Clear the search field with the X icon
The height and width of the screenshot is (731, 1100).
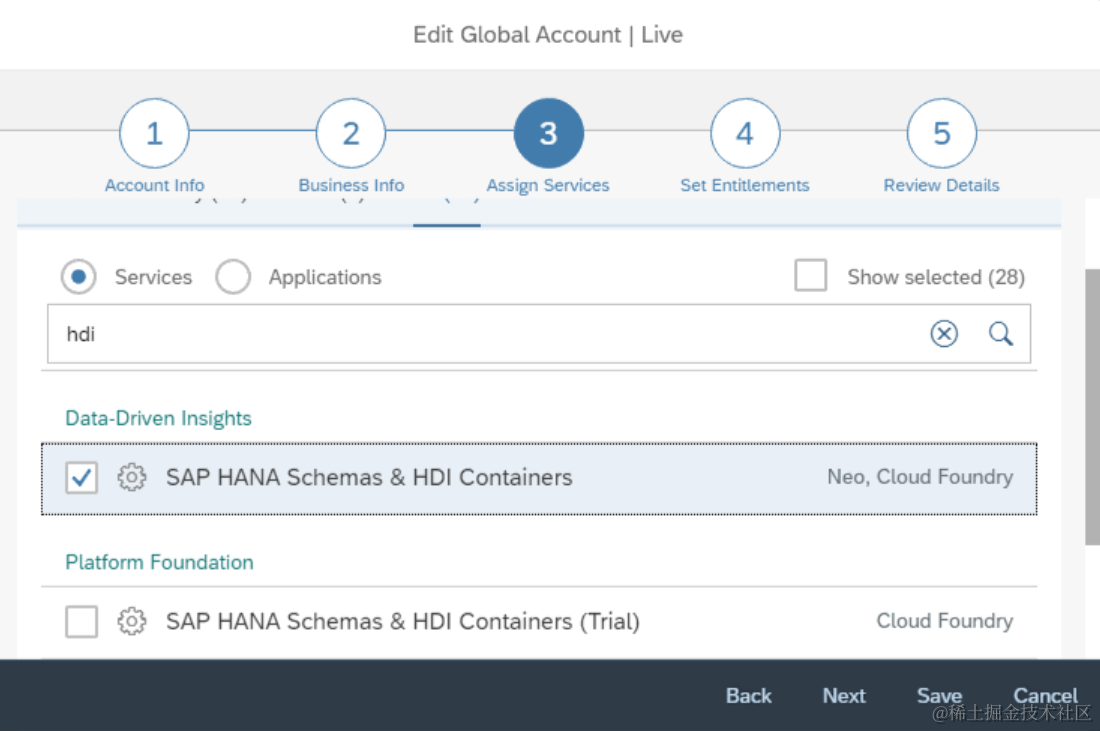click(x=944, y=334)
